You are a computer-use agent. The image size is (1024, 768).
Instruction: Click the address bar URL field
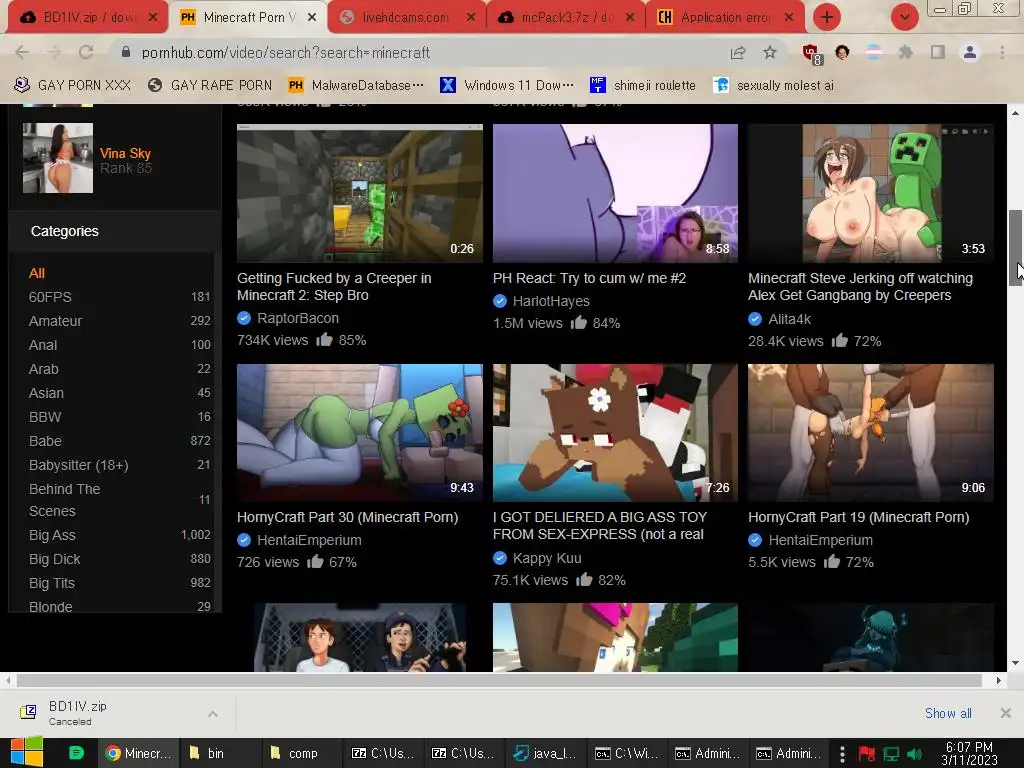(418, 53)
